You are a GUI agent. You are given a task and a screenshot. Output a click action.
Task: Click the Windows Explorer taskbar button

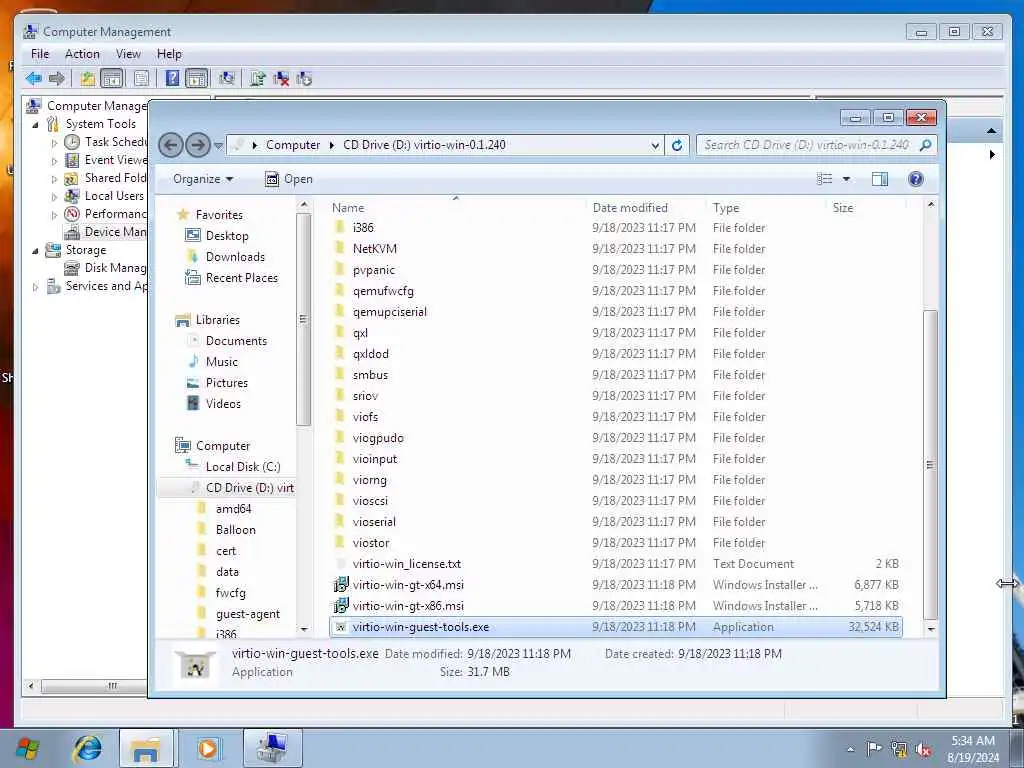[146, 748]
